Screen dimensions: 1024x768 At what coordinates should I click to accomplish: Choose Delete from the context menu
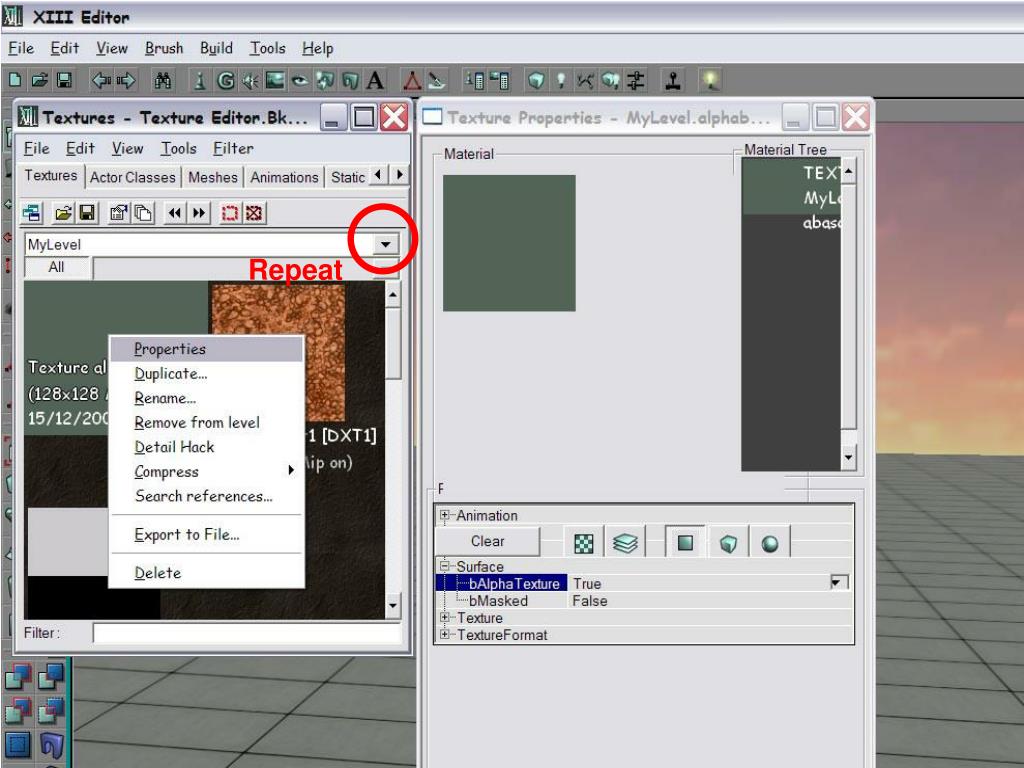pos(206,573)
